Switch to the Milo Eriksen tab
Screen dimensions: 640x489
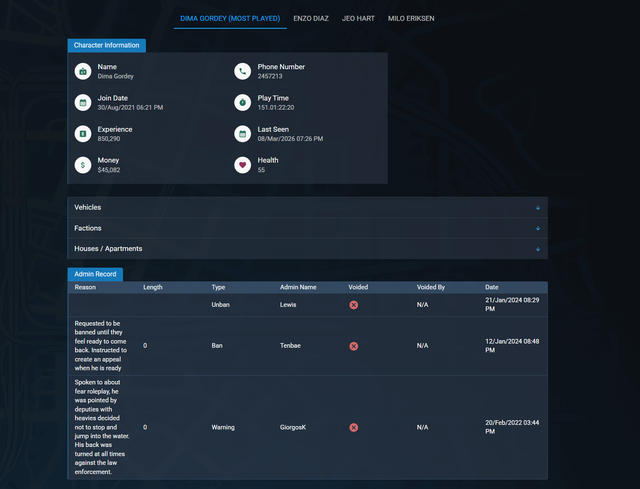click(x=411, y=18)
